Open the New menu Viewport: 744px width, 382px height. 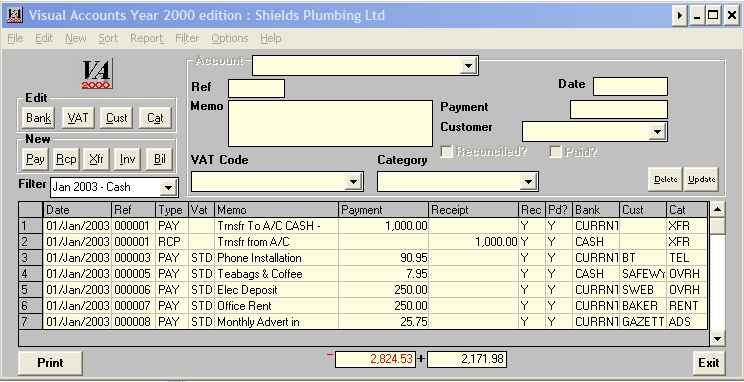76,38
